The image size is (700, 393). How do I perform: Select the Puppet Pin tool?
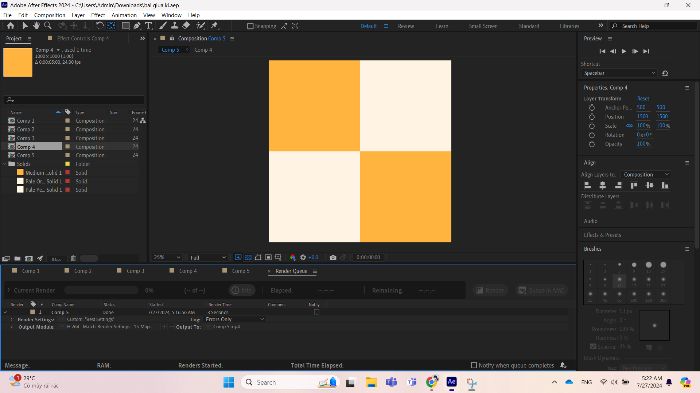pyautogui.click(x=214, y=26)
